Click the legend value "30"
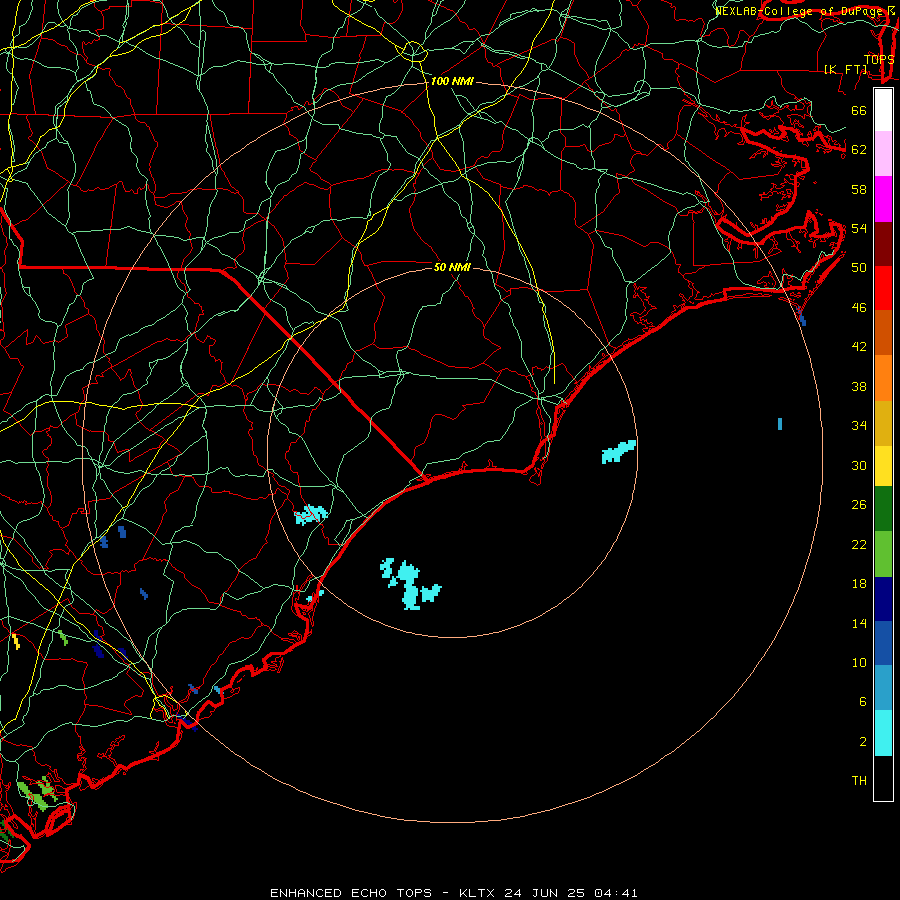Viewport: 900px width, 900px height. coord(859,465)
